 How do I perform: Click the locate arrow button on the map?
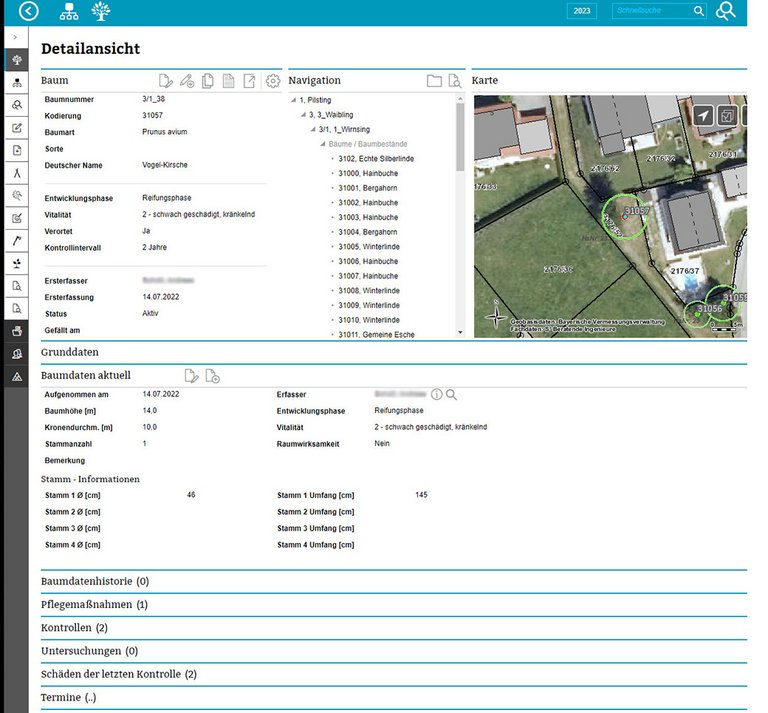tap(703, 116)
